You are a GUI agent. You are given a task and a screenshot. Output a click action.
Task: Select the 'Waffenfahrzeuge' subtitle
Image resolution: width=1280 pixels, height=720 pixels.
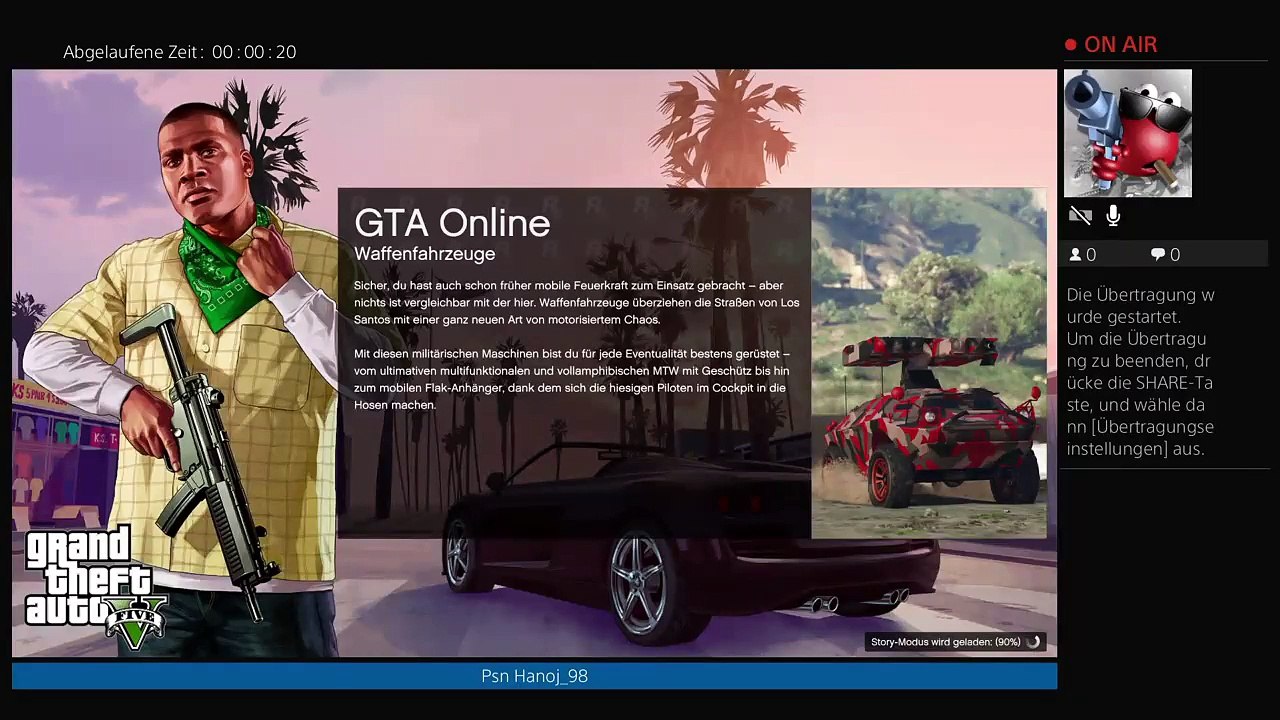coord(425,254)
